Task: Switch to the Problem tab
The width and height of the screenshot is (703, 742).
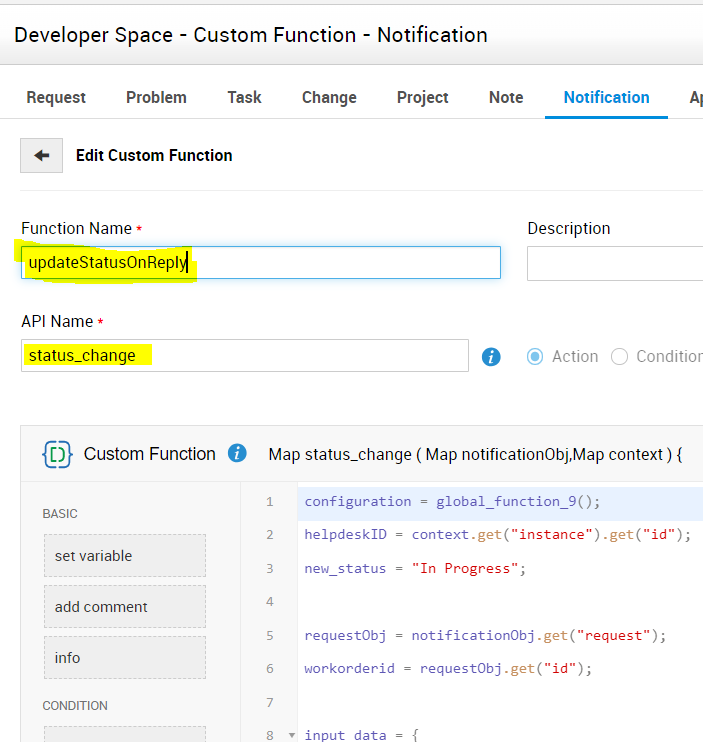Action: [x=156, y=97]
